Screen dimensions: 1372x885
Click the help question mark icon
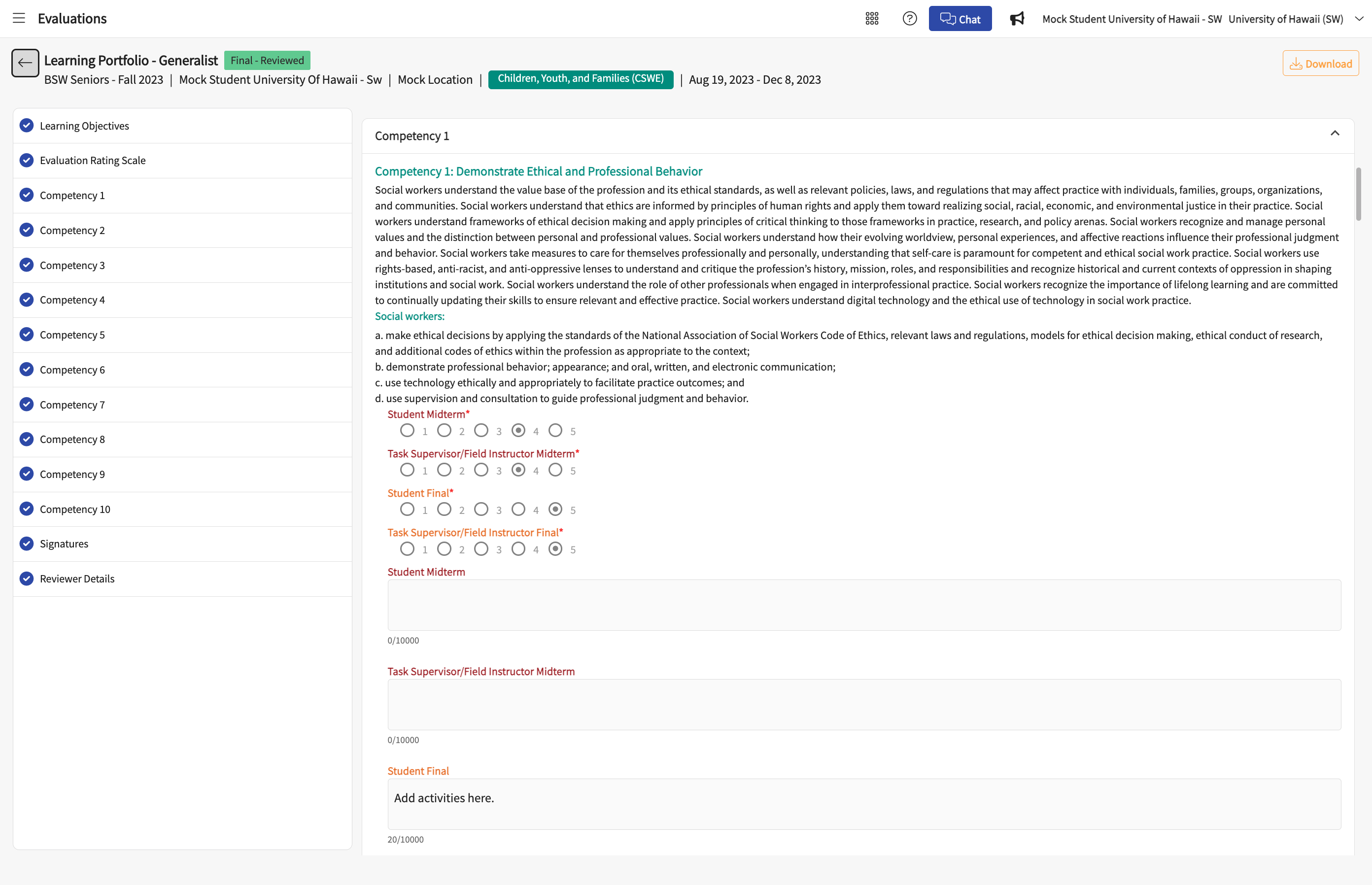tap(909, 18)
